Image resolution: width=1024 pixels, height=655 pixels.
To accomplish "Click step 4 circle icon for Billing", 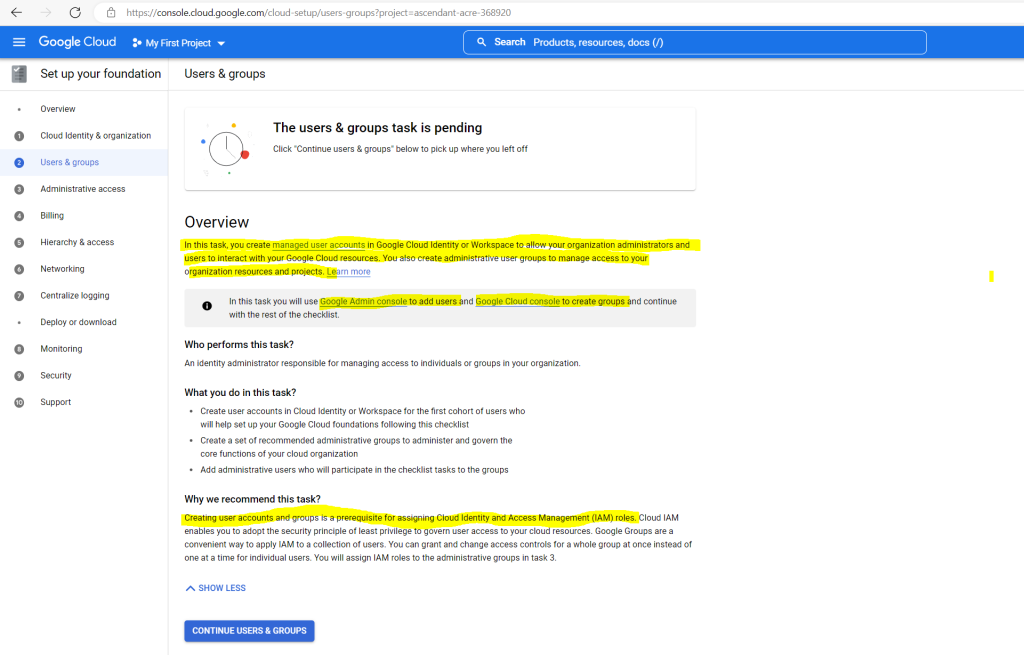I will point(19,216).
